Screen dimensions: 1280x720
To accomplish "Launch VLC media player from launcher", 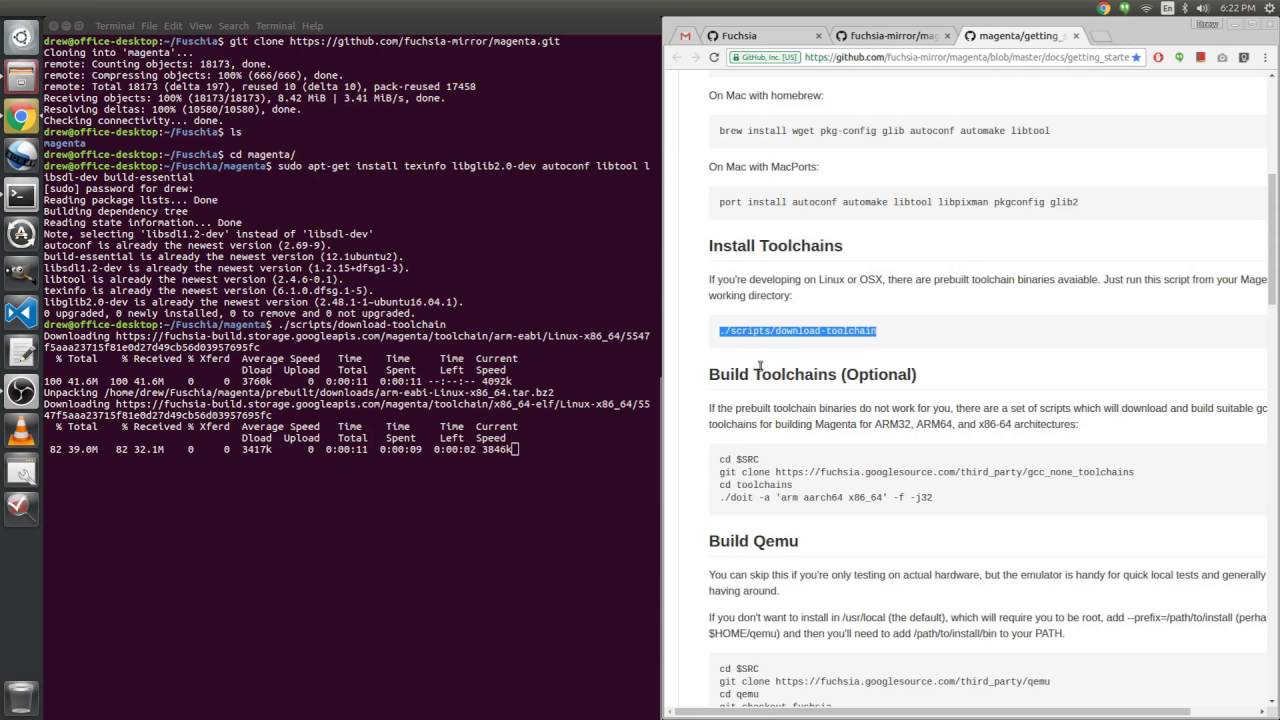I will tap(21, 429).
